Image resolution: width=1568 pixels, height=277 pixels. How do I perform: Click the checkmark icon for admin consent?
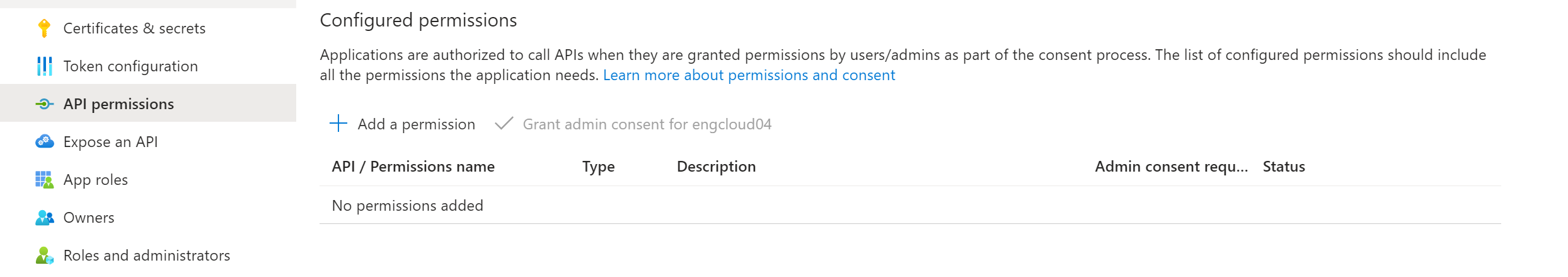pyautogui.click(x=504, y=124)
